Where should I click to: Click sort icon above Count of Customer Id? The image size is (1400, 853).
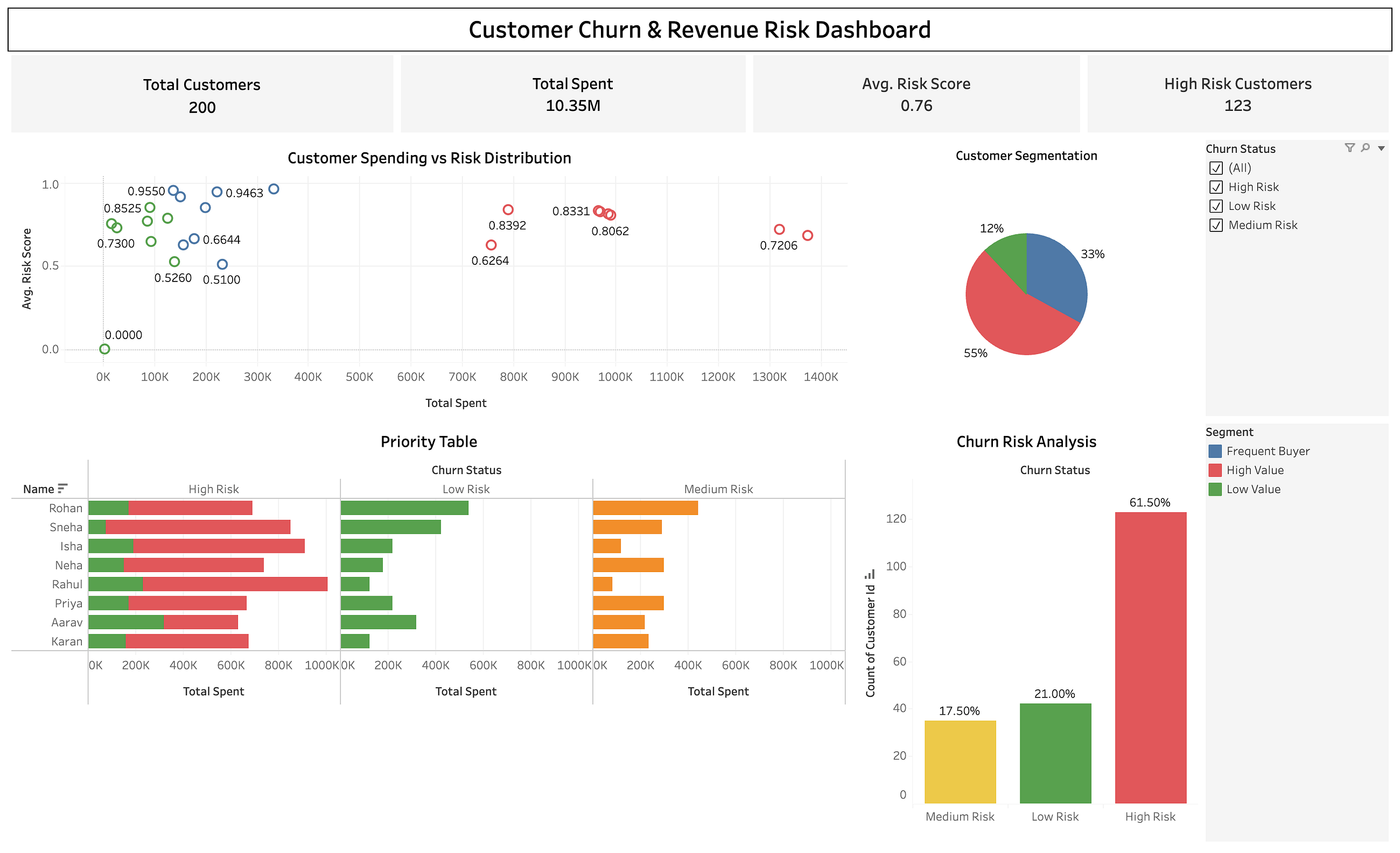pyautogui.click(x=870, y=574)
